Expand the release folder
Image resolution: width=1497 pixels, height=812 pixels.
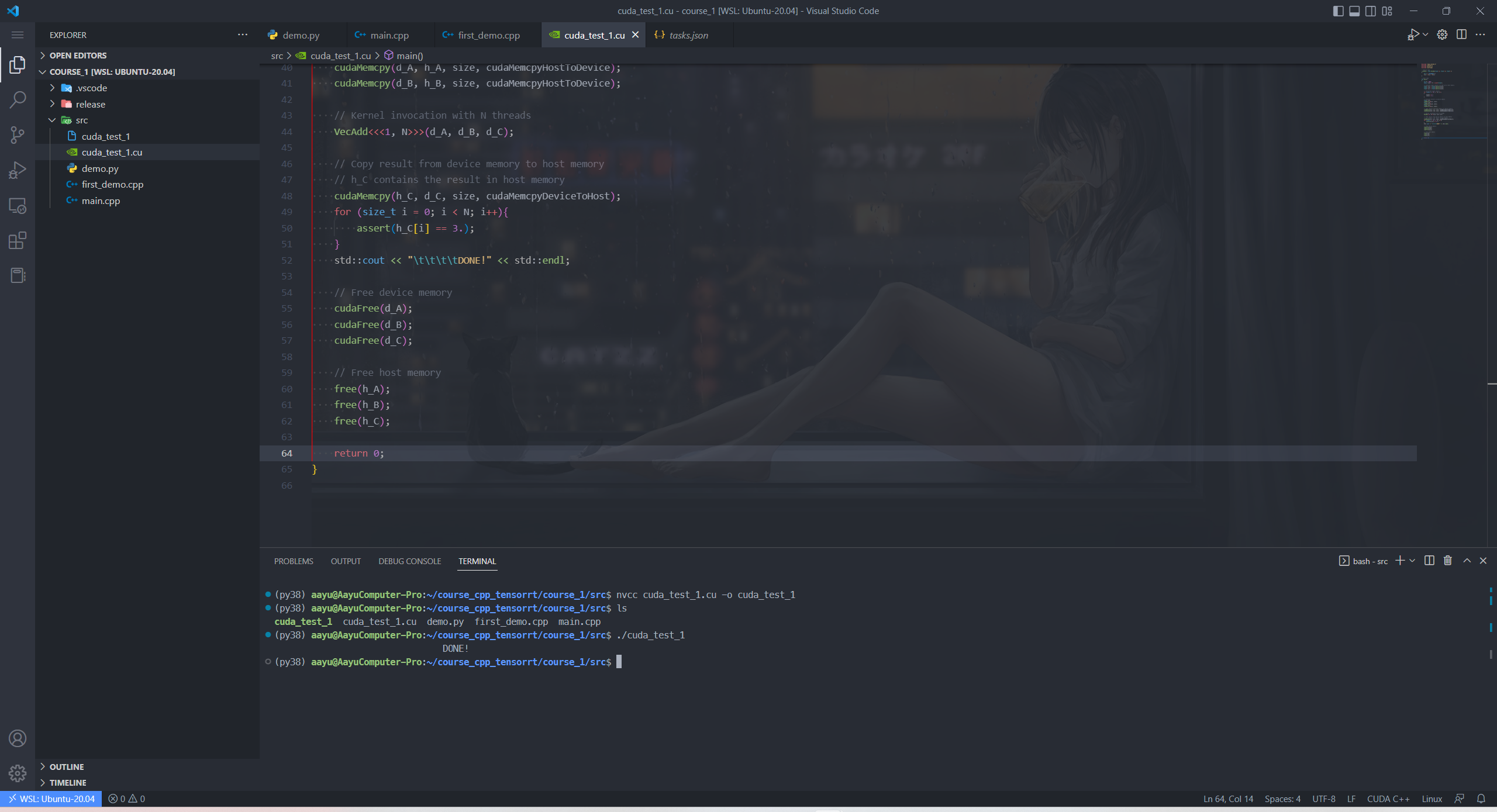90,104
